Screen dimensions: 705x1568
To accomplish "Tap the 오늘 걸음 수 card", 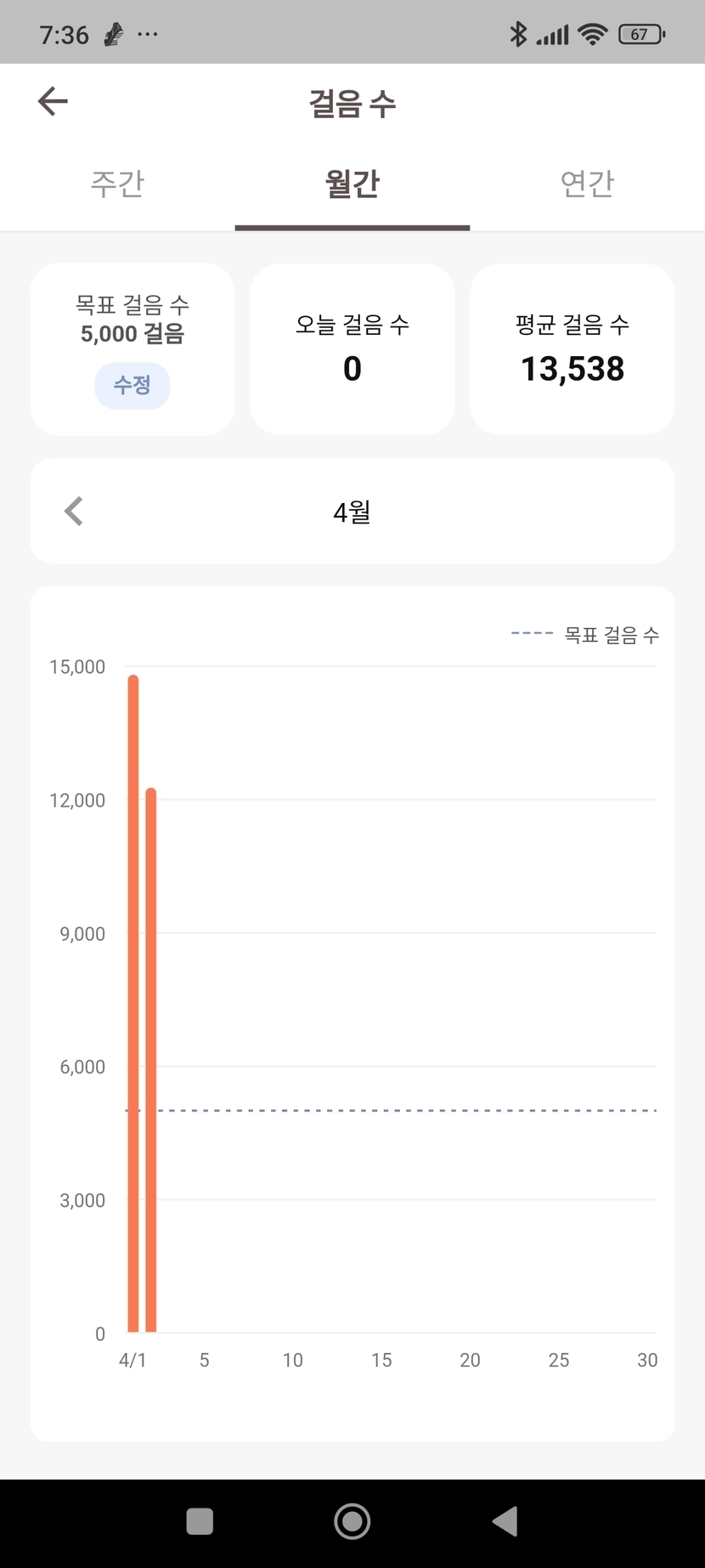I will [x=352, y=349].
